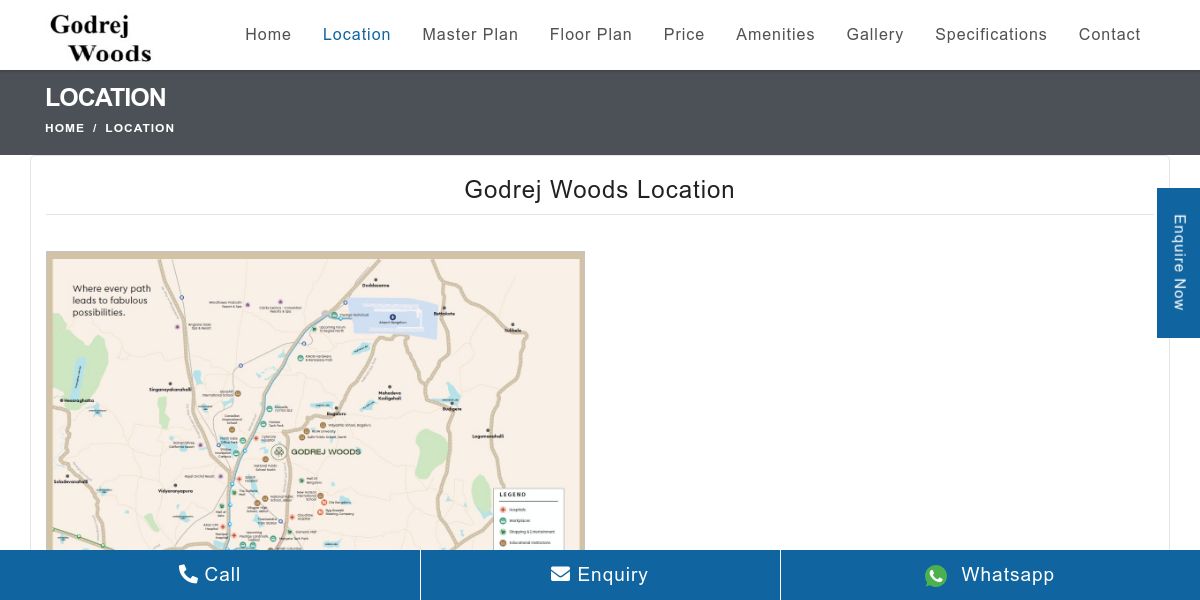Open the Home menu item
This screenshot has height=600, width=1200.
[268, 34]
